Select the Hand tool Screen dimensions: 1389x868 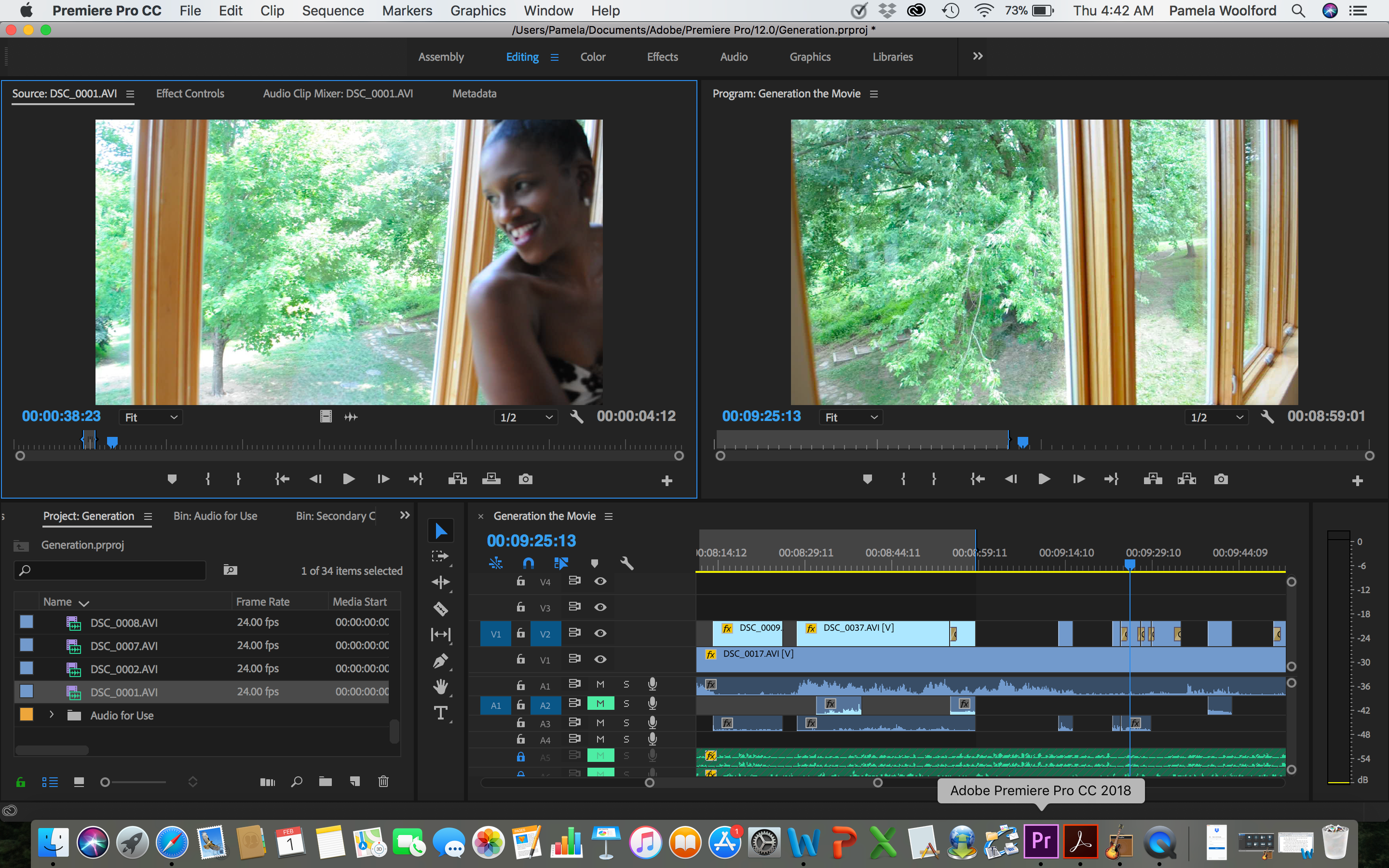[440, 687]
